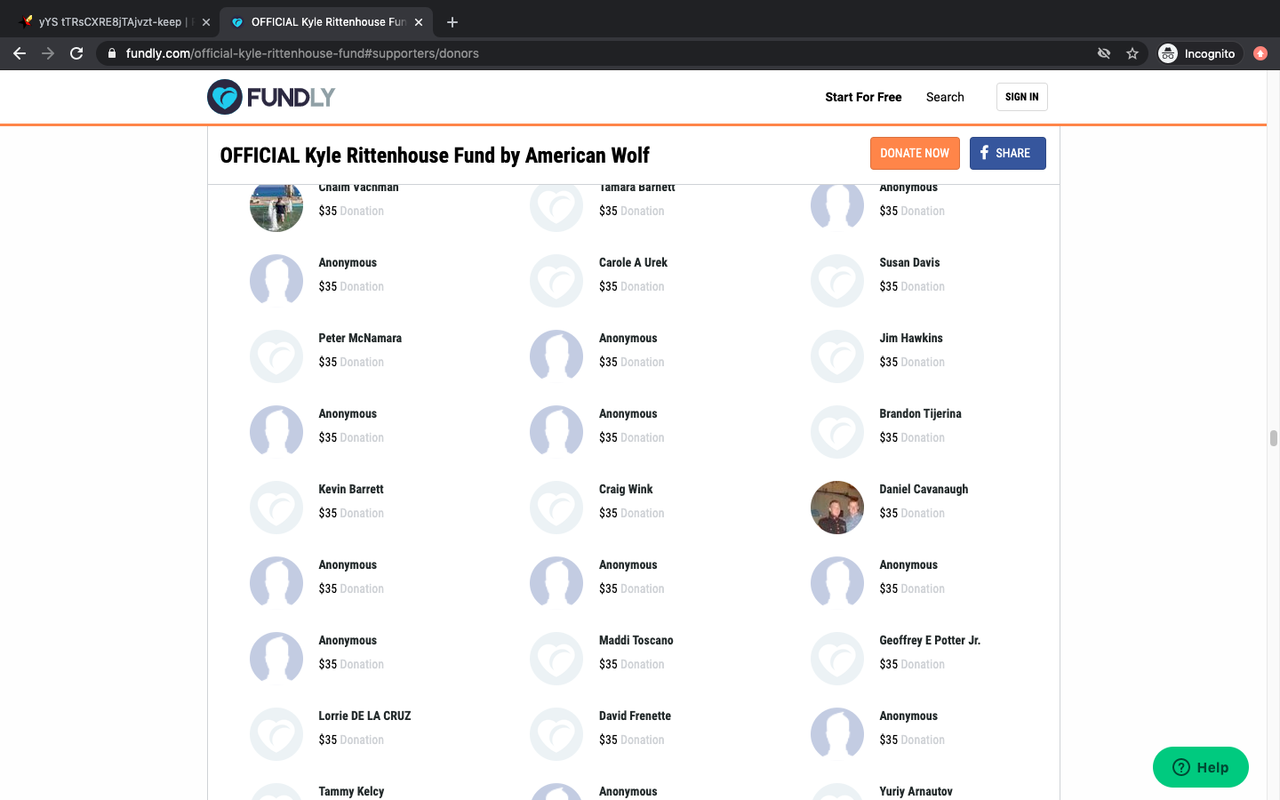Select donor name David Frenette
This screenshot has height=800, width=1280.
pos(635,716)
